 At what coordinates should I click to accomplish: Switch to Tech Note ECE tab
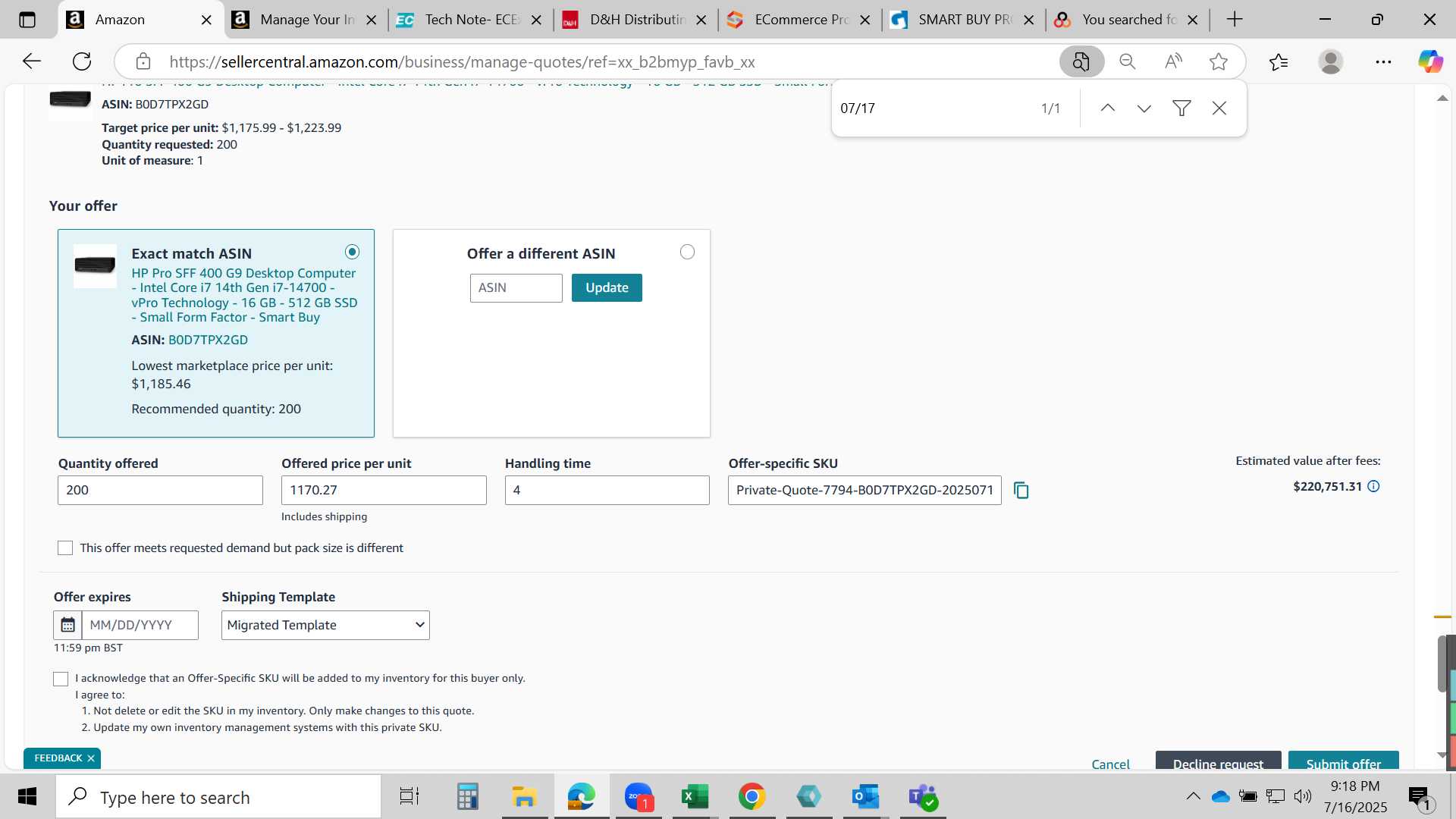coord(470,20)
